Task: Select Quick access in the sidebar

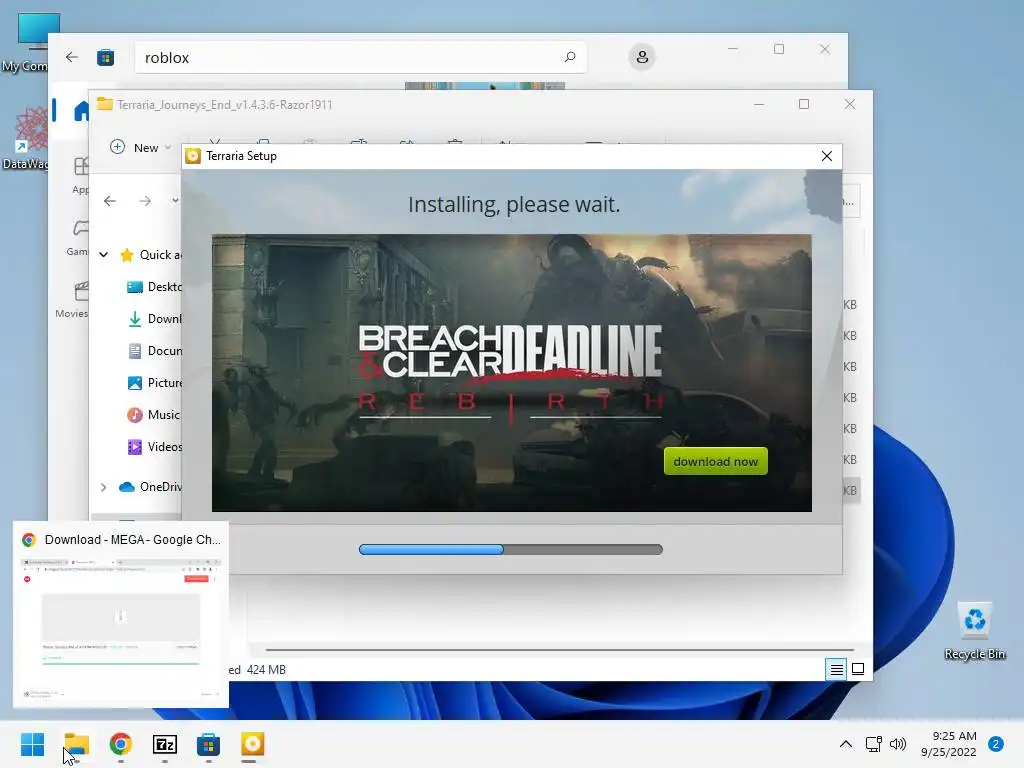Action: (152, 255)
